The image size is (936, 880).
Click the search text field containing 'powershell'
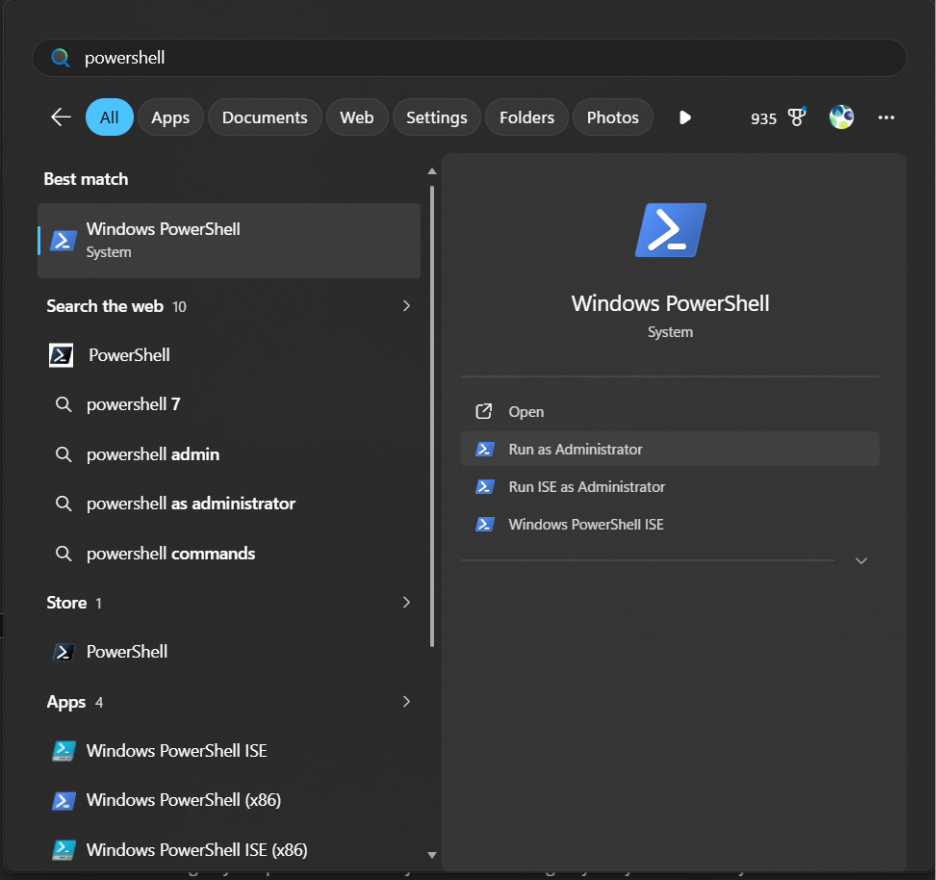469,58
